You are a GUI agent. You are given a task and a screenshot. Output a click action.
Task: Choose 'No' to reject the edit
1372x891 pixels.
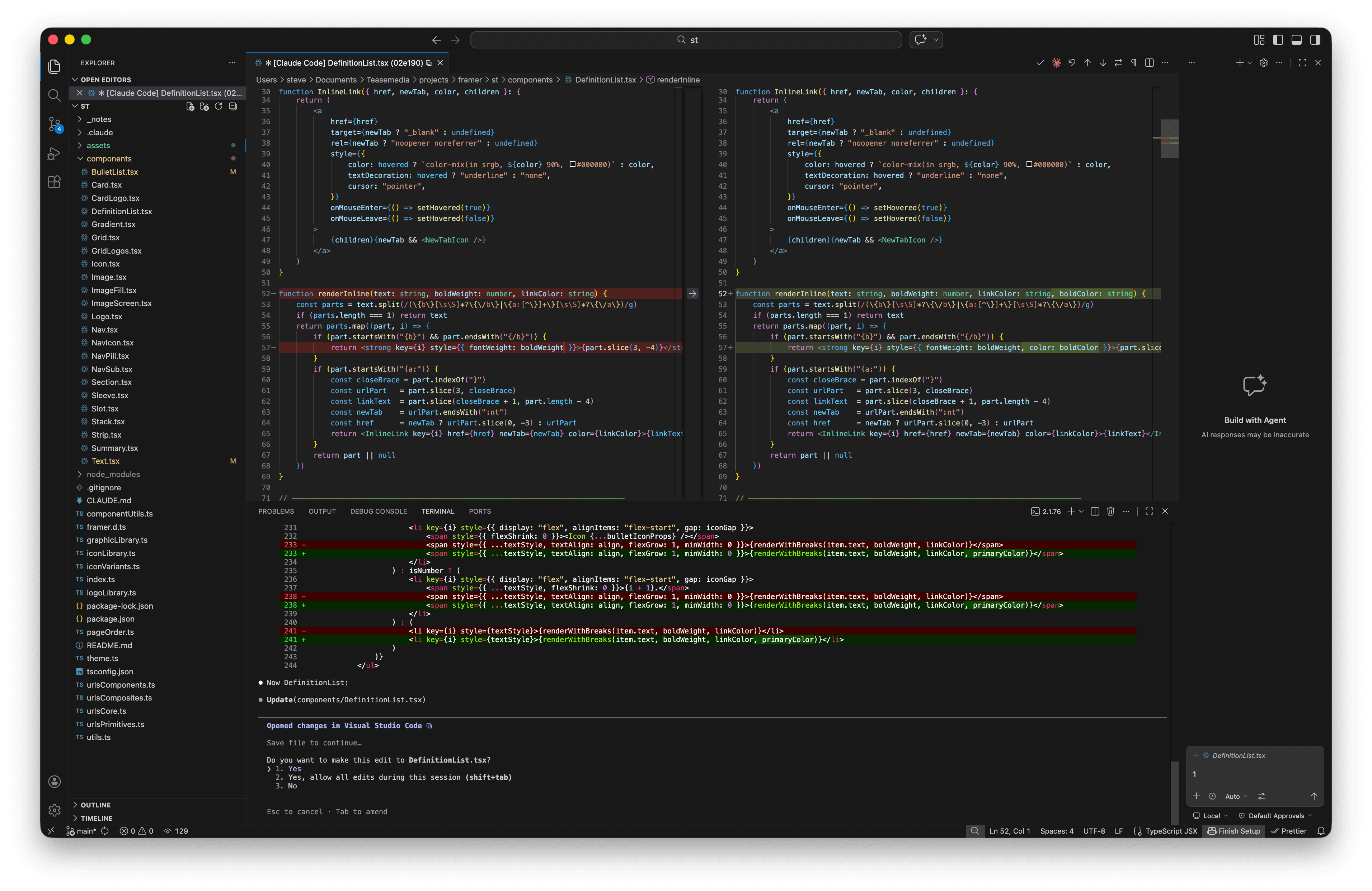coord(291,786)
